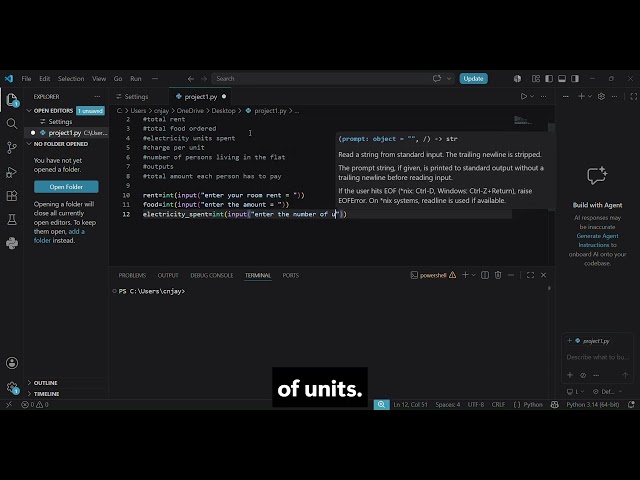Kill terminal with the trash icon

click(x=498, y=275)
